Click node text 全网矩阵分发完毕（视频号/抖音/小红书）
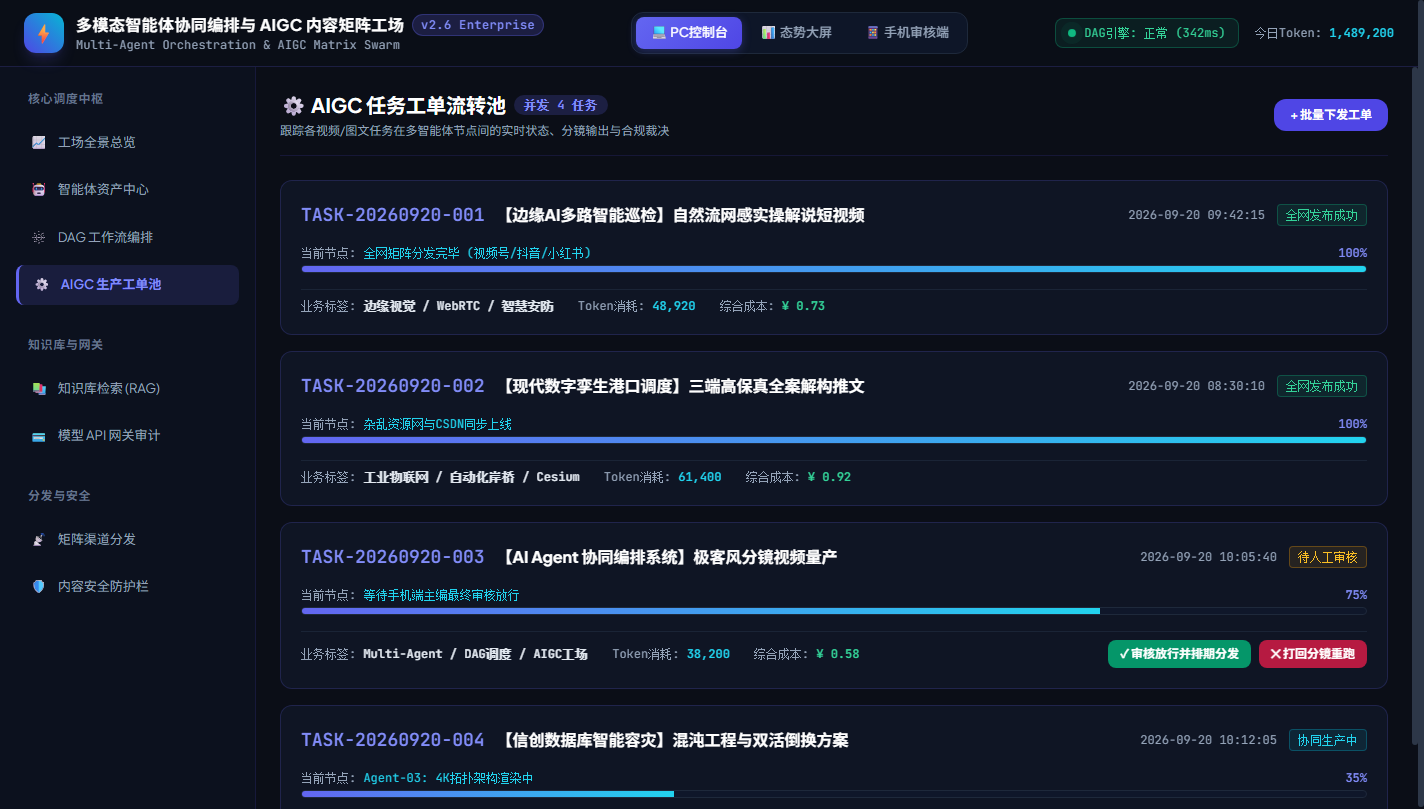Image resolution: width=1424 pixels, height=809 pixels. 478,253
